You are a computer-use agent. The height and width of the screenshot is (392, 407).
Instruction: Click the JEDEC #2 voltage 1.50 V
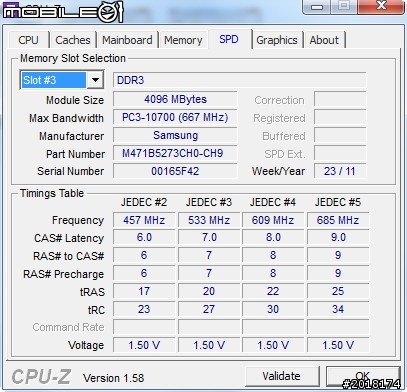click(144, 345)
